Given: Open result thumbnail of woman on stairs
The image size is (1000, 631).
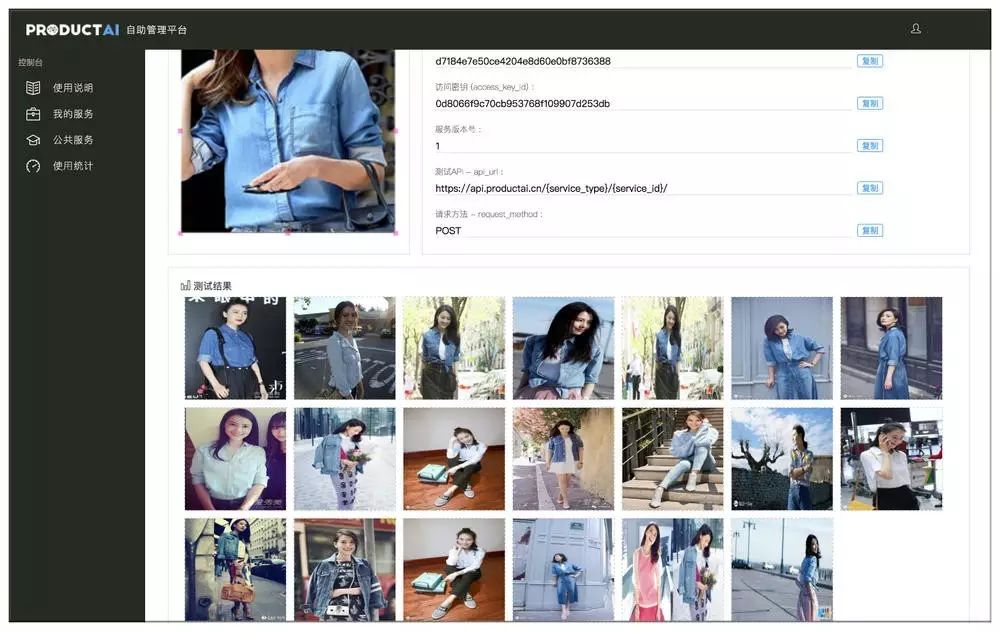Looking at the screenshot, I should [673, 459].
